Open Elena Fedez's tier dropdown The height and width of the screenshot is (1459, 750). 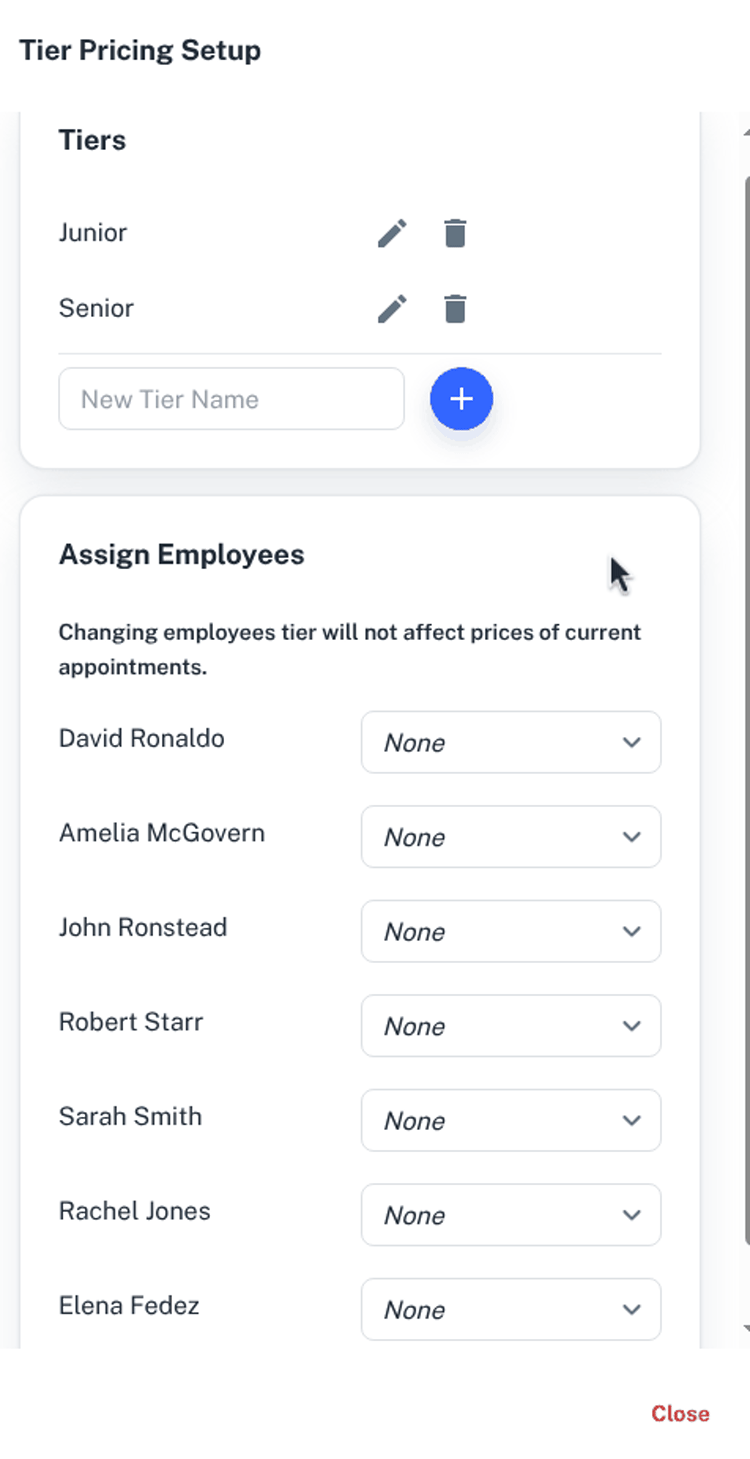[x=510, y=1309]
